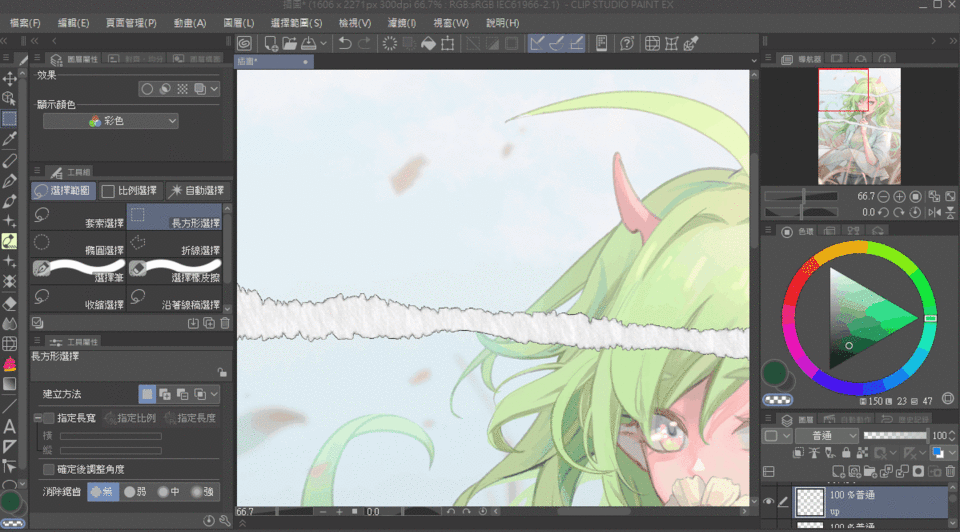Click the Undo arrow in the command bar
The image size is (960, 532).
345,43
